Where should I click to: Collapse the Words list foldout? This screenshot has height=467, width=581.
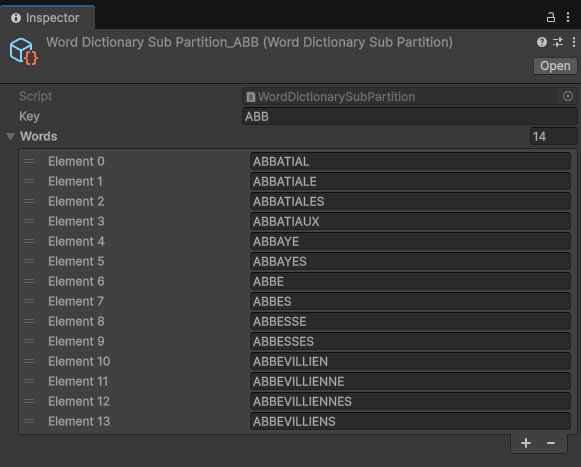click(x=10, y=137)
